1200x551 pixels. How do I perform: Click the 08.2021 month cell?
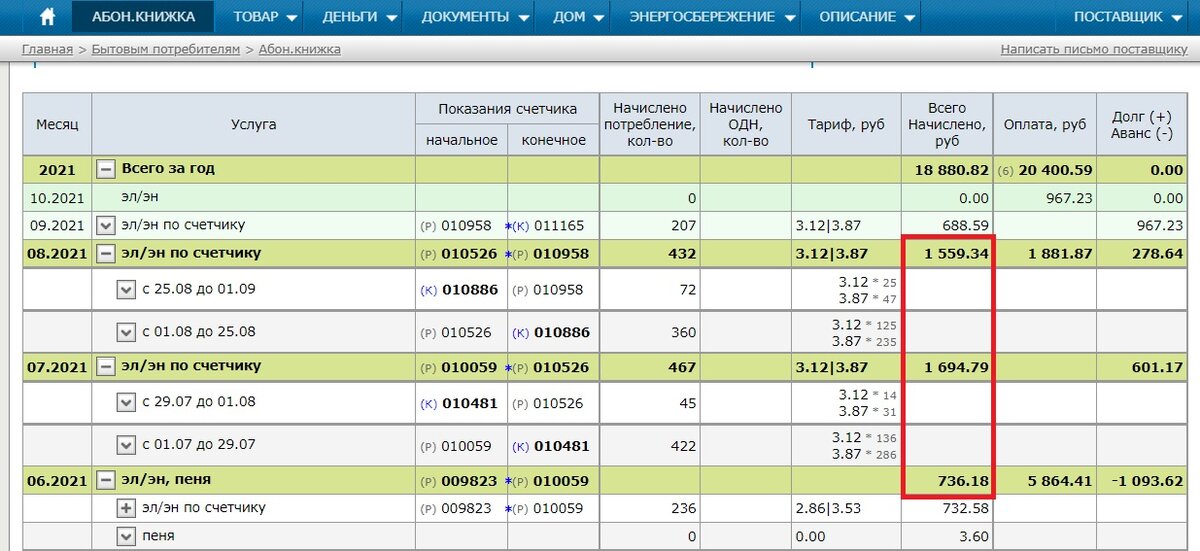57,254
